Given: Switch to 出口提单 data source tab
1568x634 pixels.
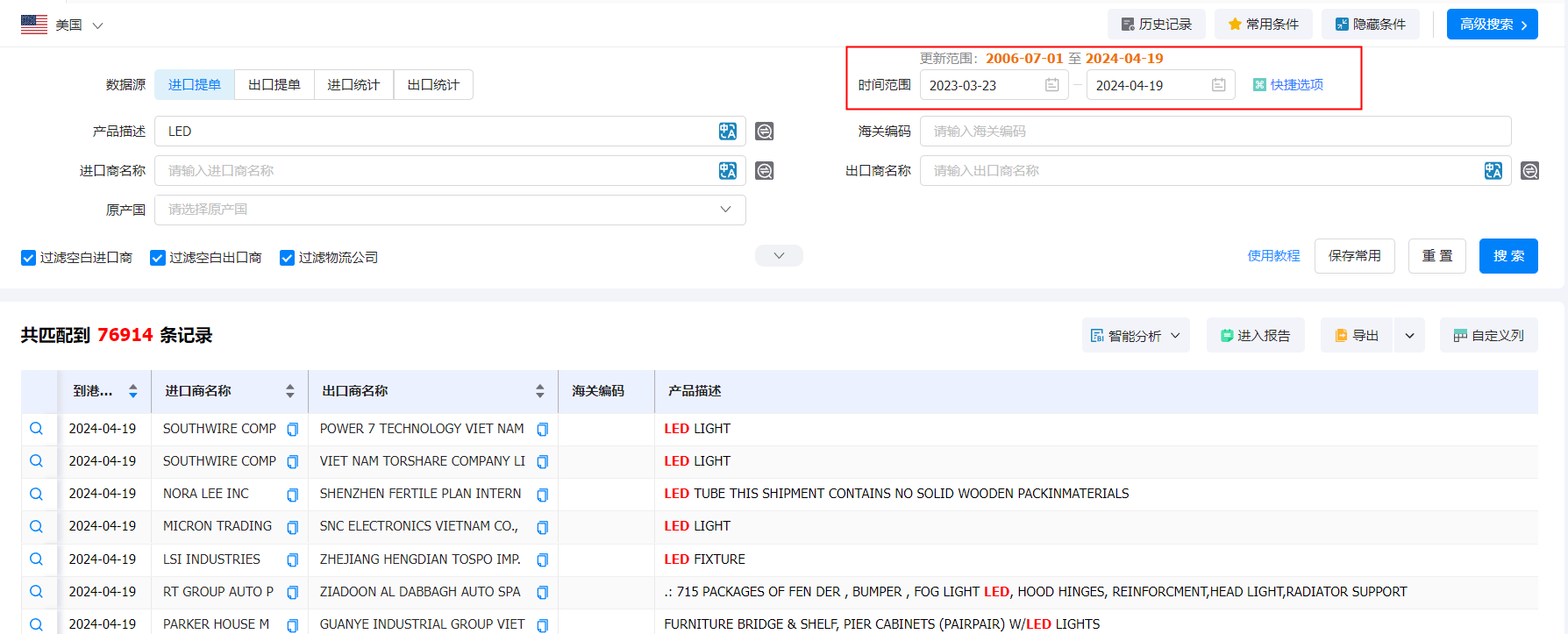Looking at the screenshot, I should click(x=274, y=85).
